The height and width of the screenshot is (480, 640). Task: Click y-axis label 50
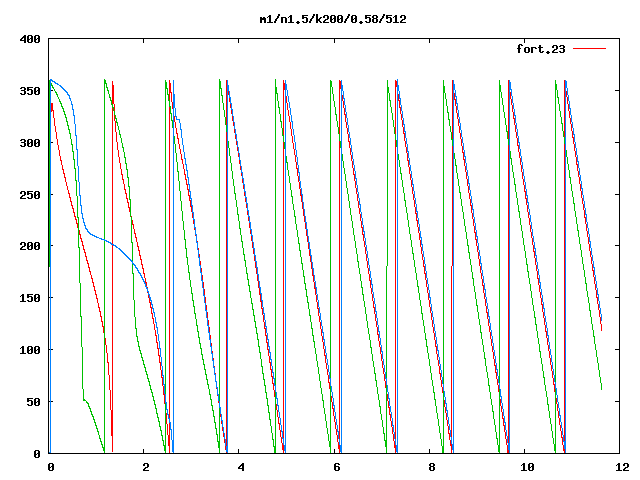click(34, 402)
